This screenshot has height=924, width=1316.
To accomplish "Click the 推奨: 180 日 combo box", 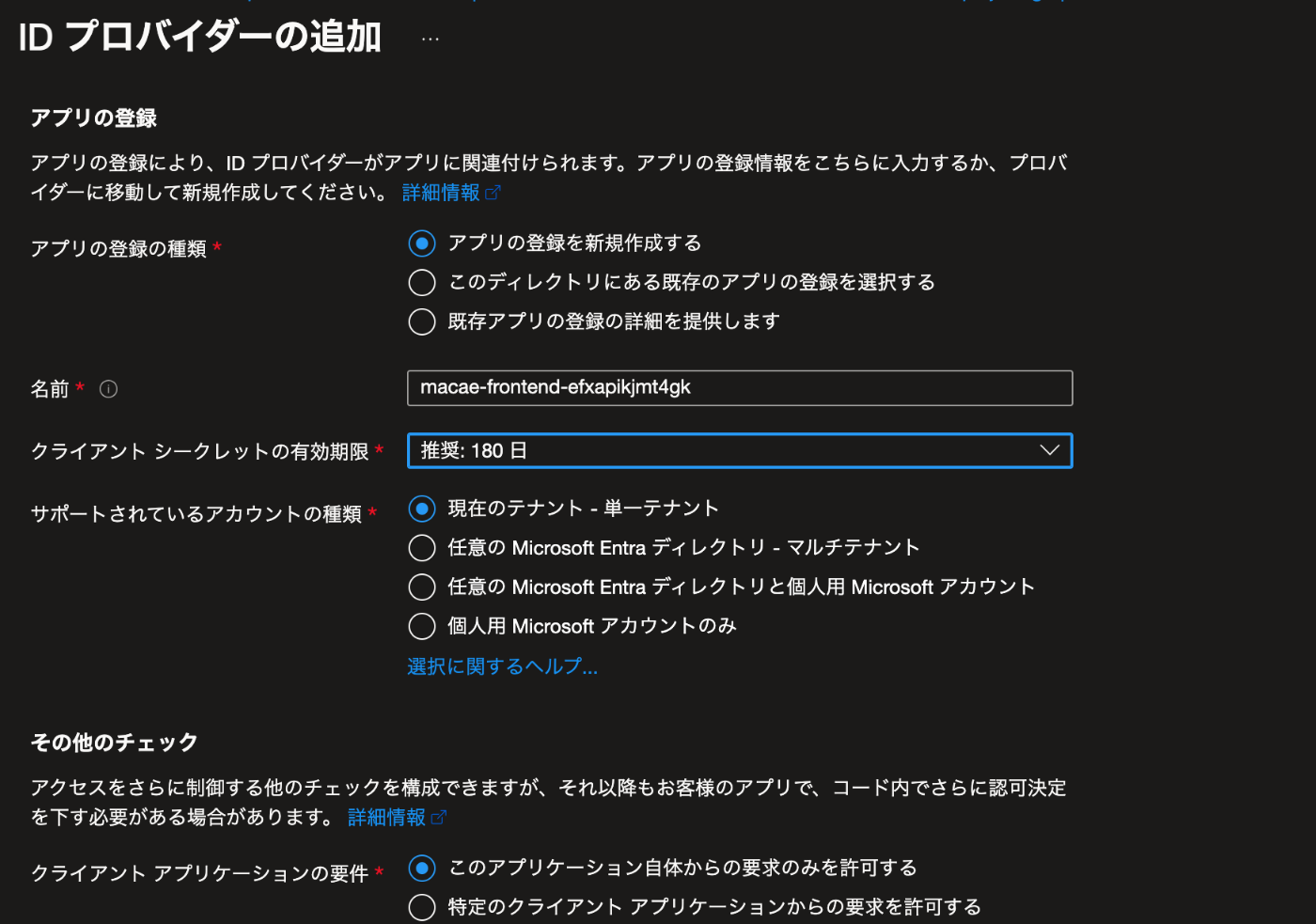I will click(x=740, y=450).
